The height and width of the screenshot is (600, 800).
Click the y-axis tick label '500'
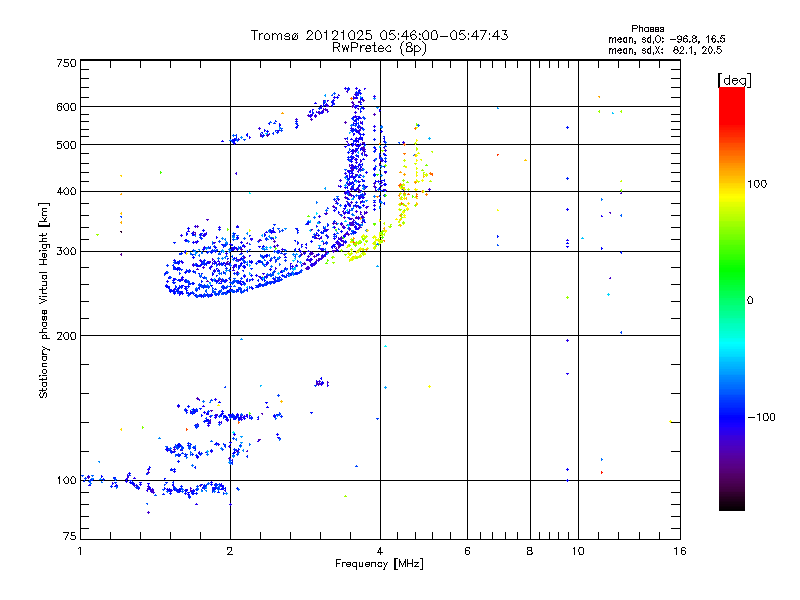(66, 145)
